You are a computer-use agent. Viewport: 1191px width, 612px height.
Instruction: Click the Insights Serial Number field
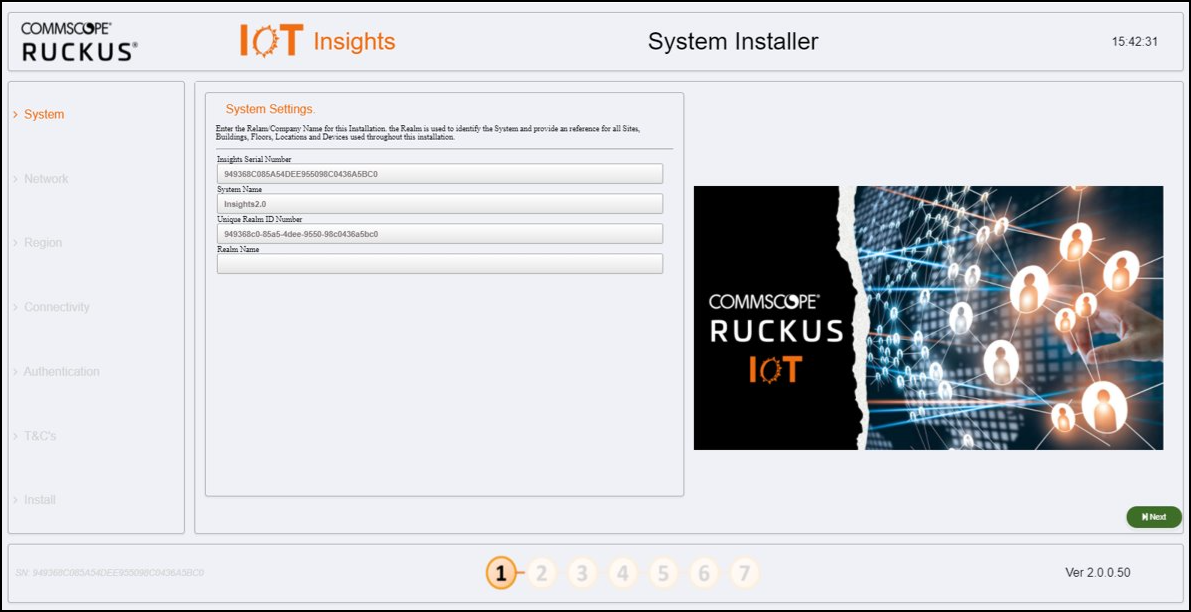440,174
